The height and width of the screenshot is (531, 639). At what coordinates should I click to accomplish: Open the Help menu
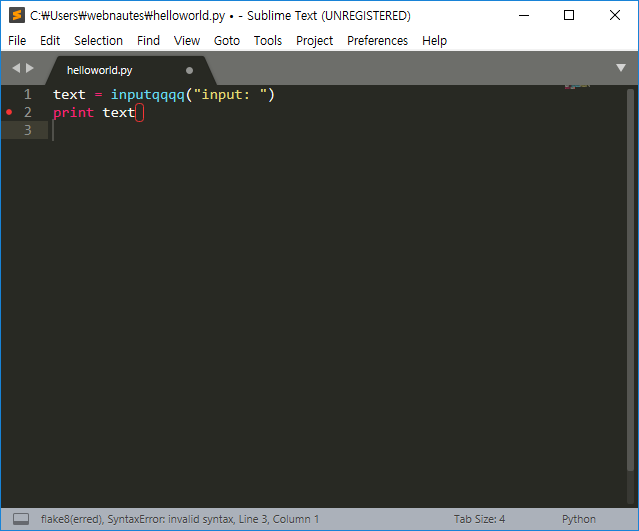click(434, 41)
